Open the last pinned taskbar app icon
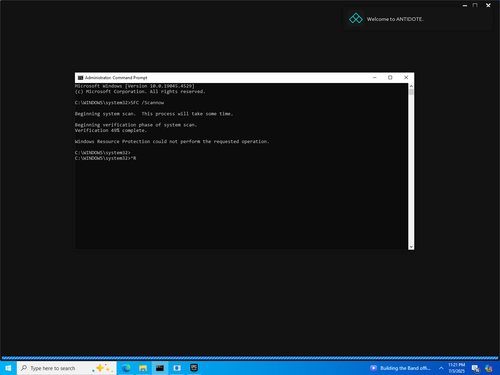The height and width of the screenshot is (375, 500). pos(194,368)
